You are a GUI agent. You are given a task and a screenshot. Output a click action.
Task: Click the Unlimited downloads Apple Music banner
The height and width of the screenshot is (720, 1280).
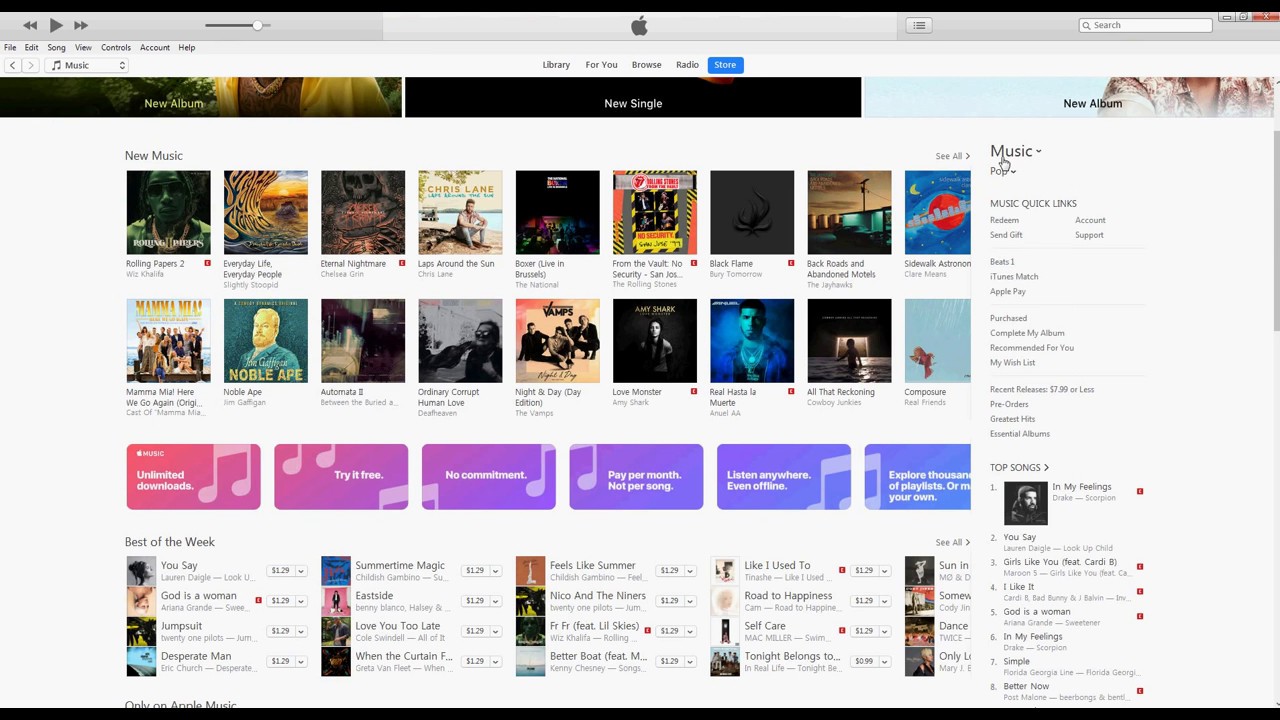tap(193, 477)
